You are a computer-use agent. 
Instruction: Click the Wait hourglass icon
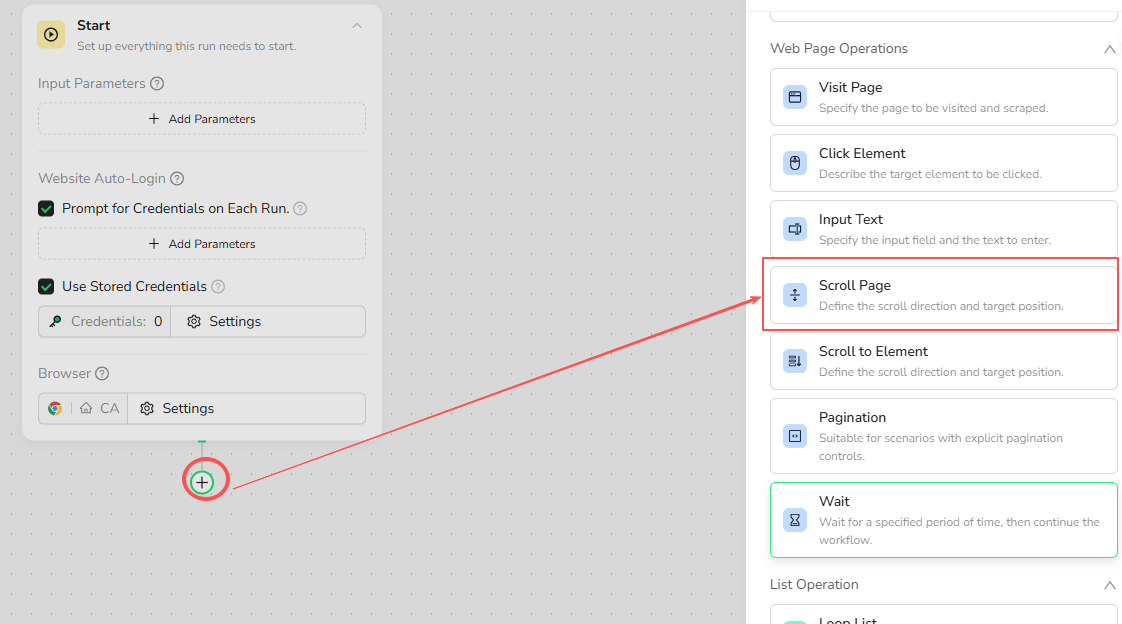pos(795,520)
